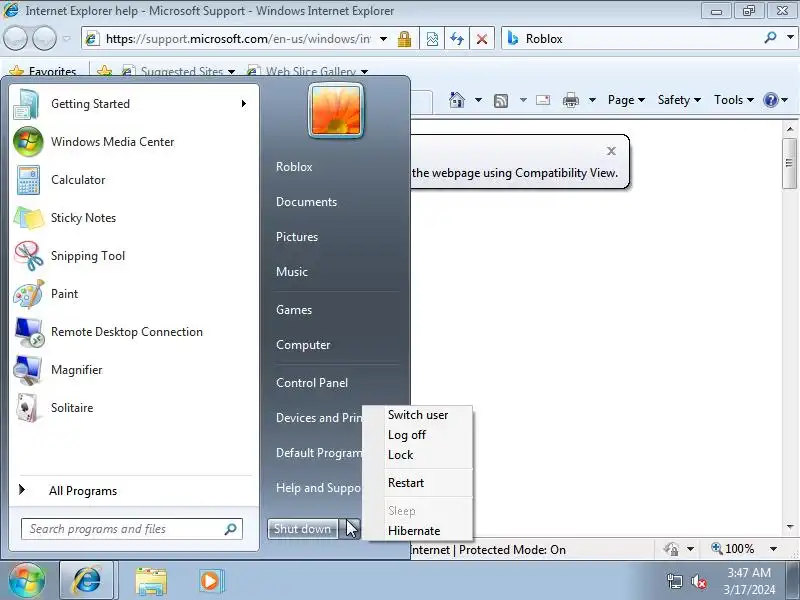Open the Tools menu dropdown
Viewport: 800px width, 600px height.
[x=734, y=100]
